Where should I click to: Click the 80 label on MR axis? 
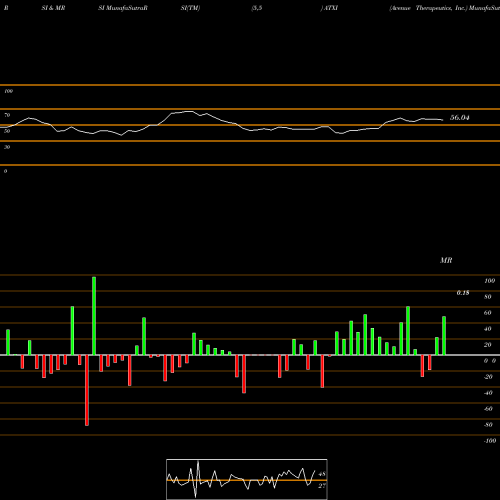(488, 297)
